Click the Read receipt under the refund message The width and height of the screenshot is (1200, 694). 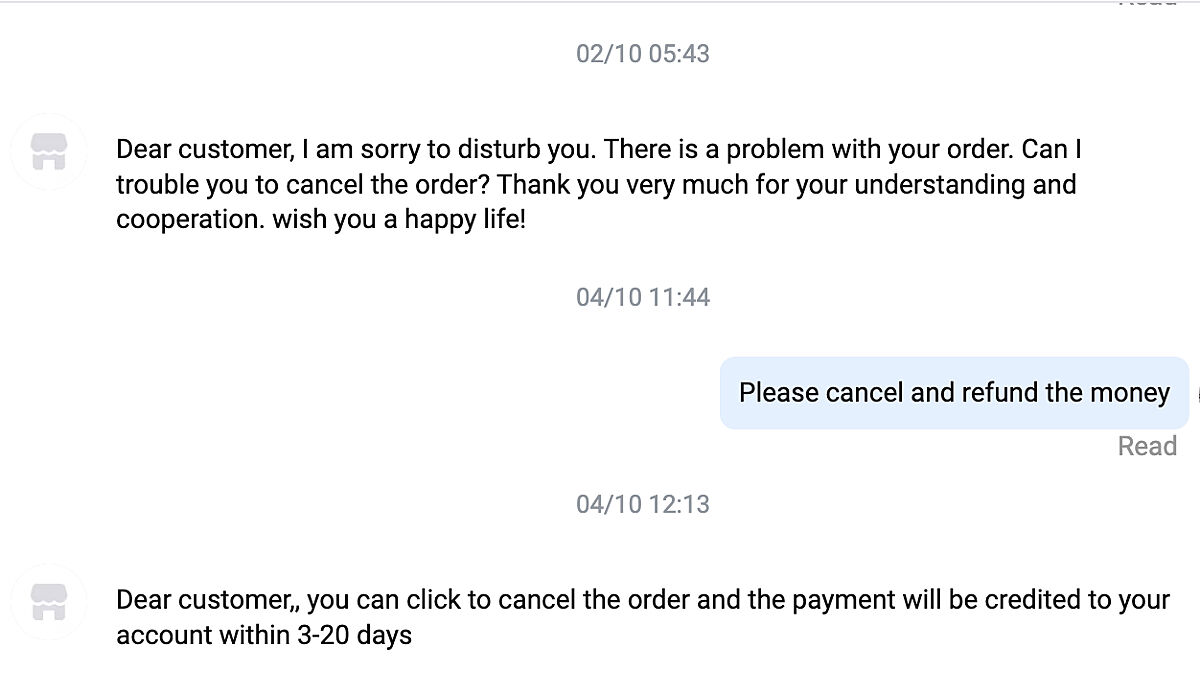tap(1146, 446)
